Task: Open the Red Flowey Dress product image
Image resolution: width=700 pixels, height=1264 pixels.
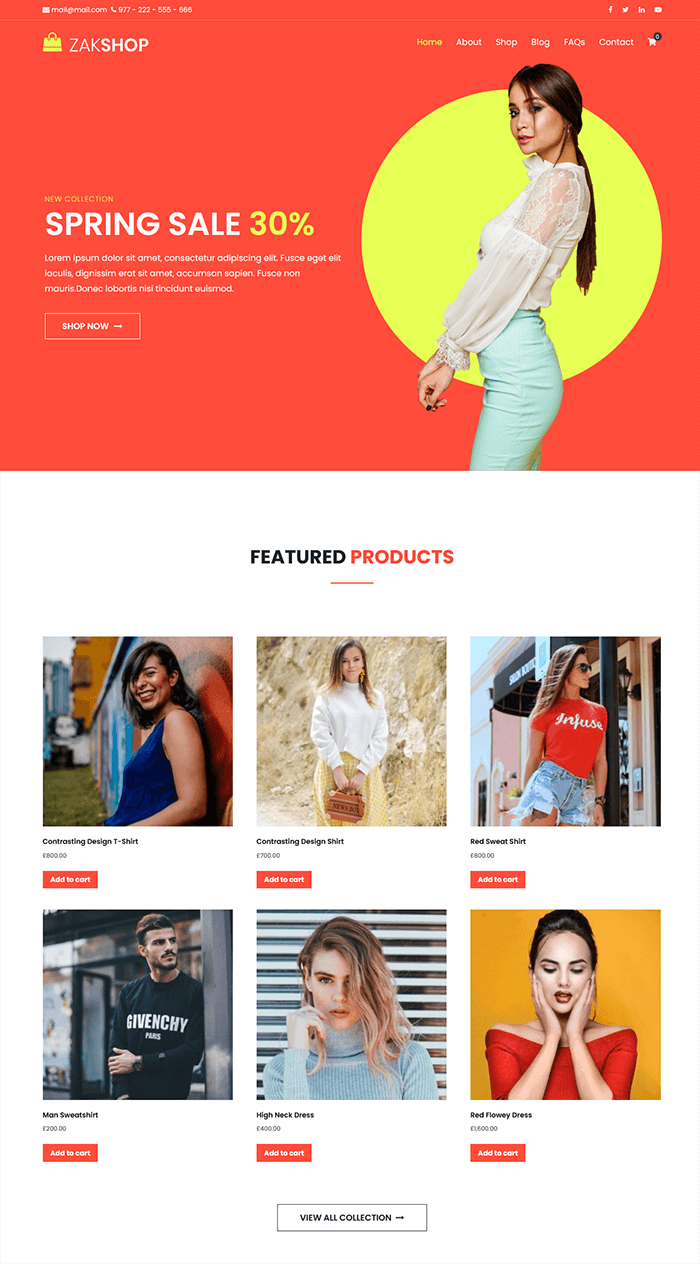Action: pos(566,1004)
